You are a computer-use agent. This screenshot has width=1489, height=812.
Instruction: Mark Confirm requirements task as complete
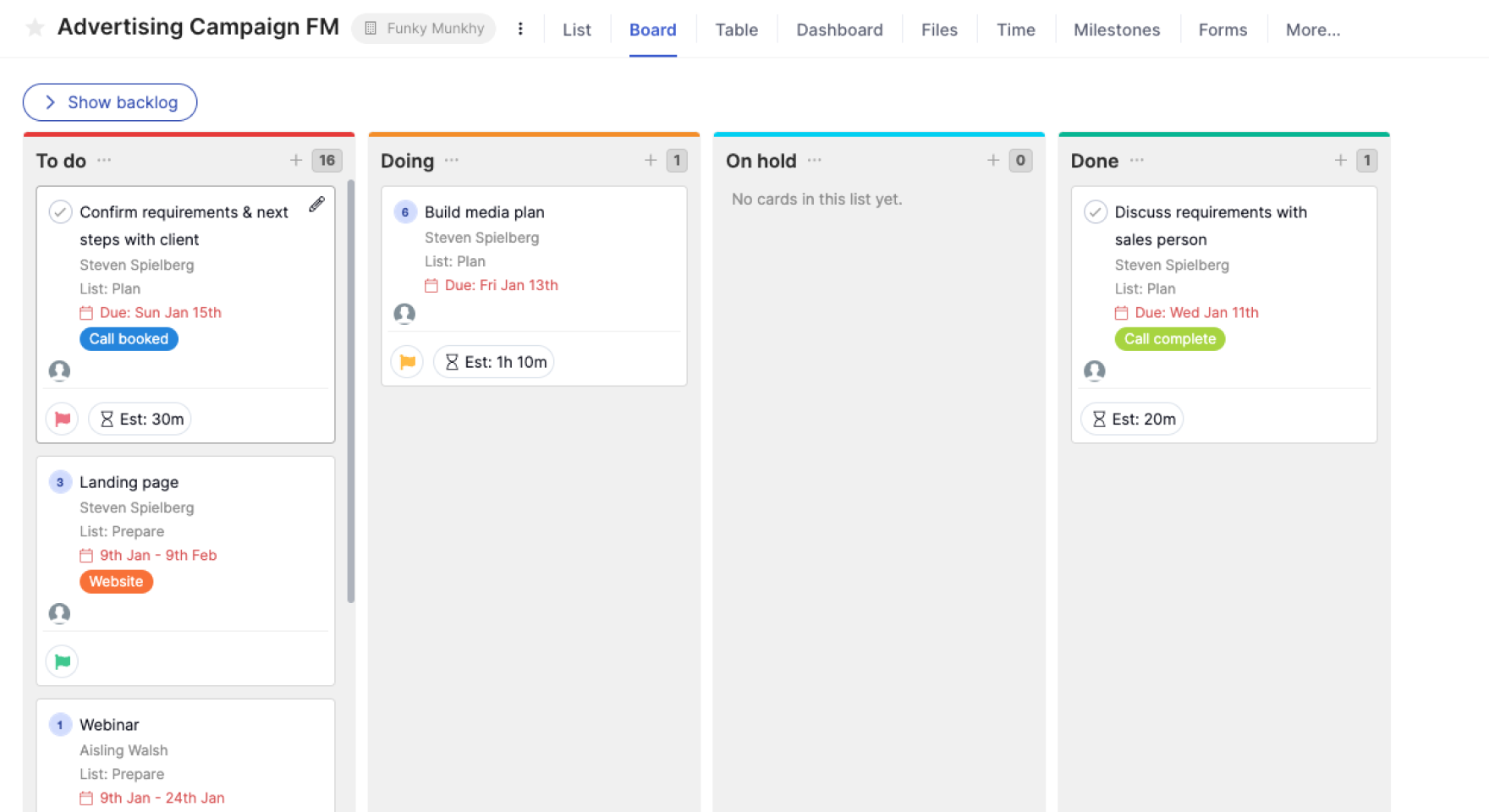pos(60,211)
